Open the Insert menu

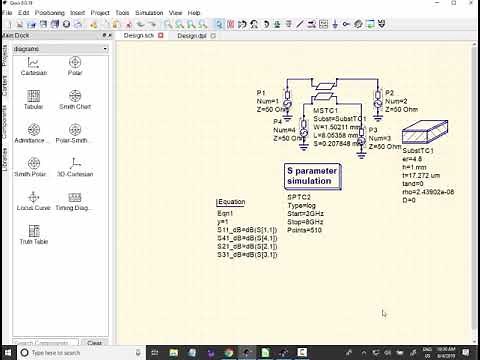77,13
